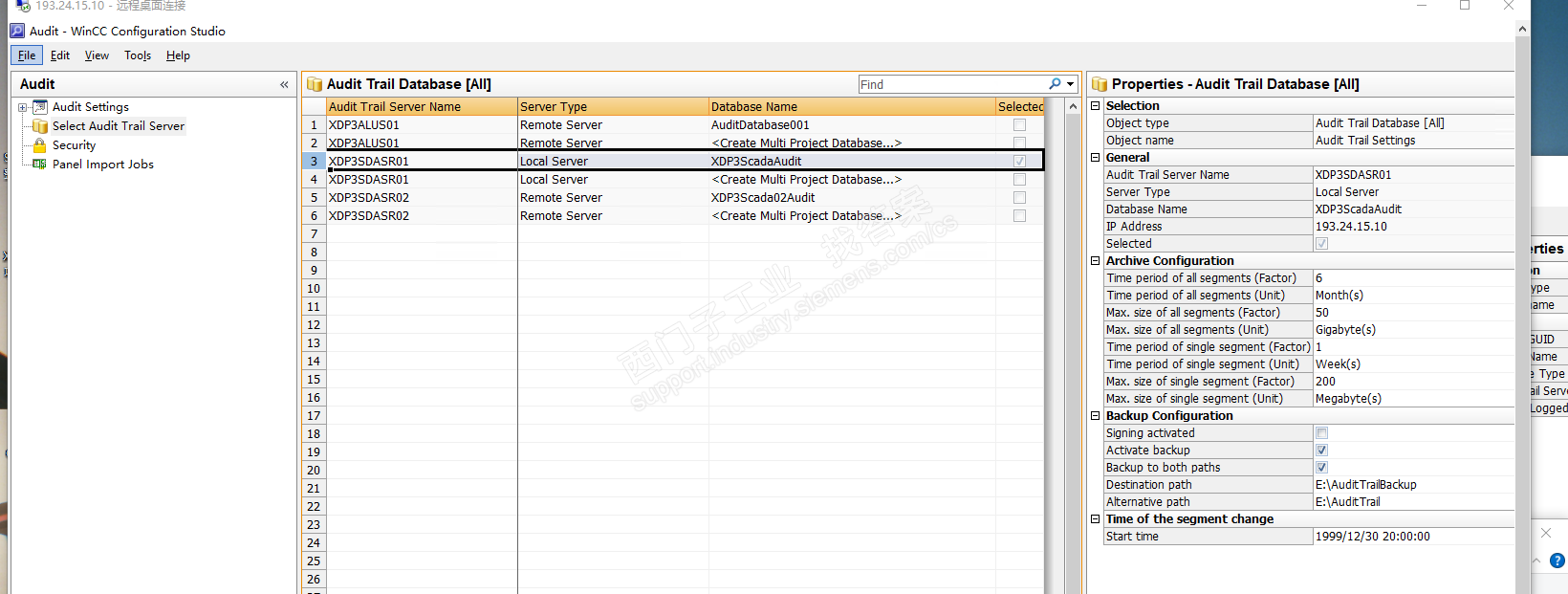Toggle Selected checkbox in row 2

[1019, 143]
